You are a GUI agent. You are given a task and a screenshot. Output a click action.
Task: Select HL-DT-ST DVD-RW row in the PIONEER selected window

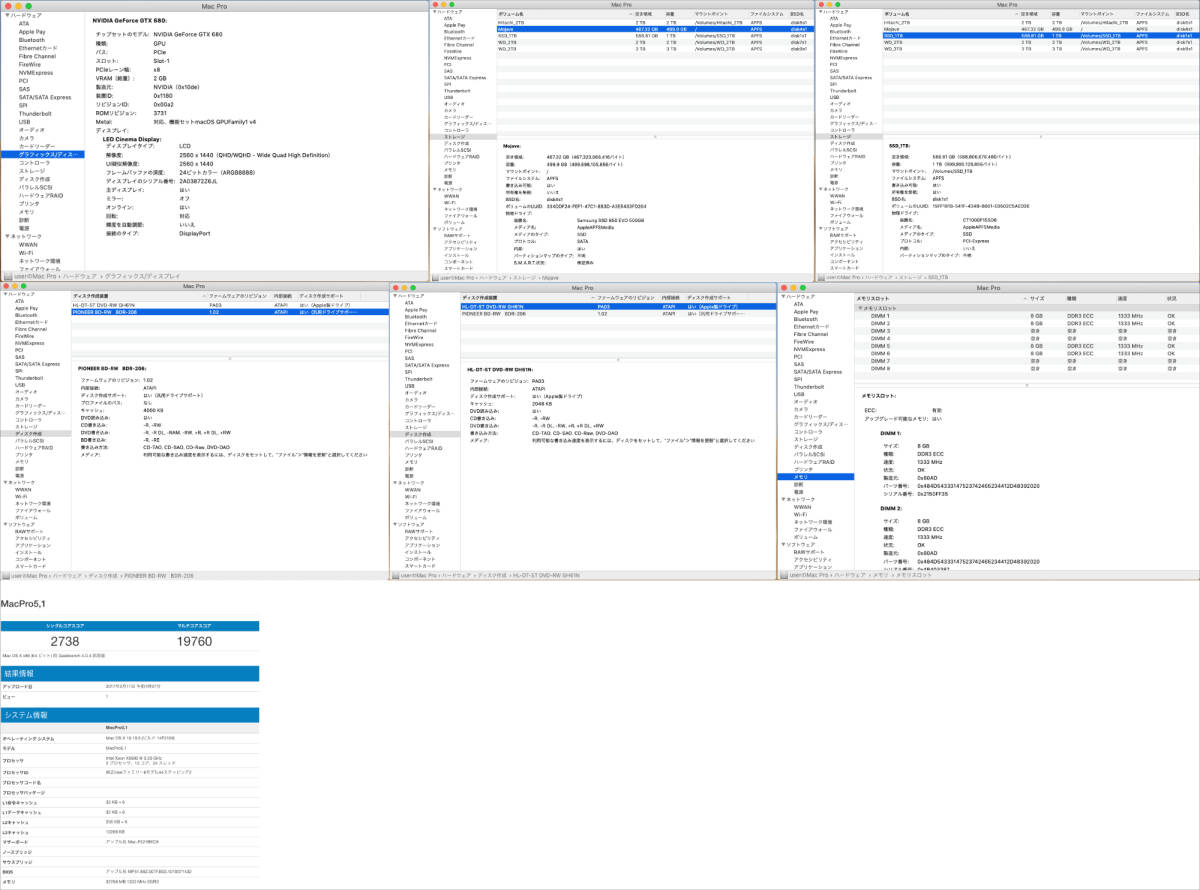pos(229,305)
